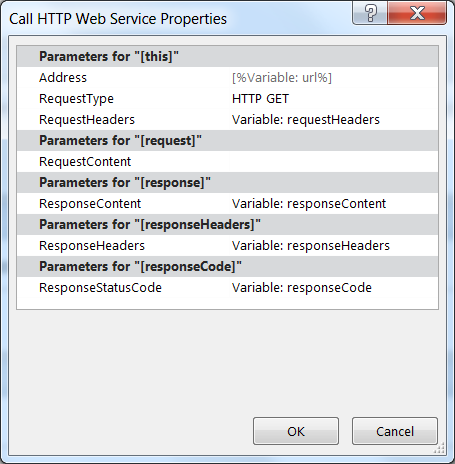Select the ResponseContent variable value
The width and height of the screenshot is (455, 464).
click(x=334, y=203)
